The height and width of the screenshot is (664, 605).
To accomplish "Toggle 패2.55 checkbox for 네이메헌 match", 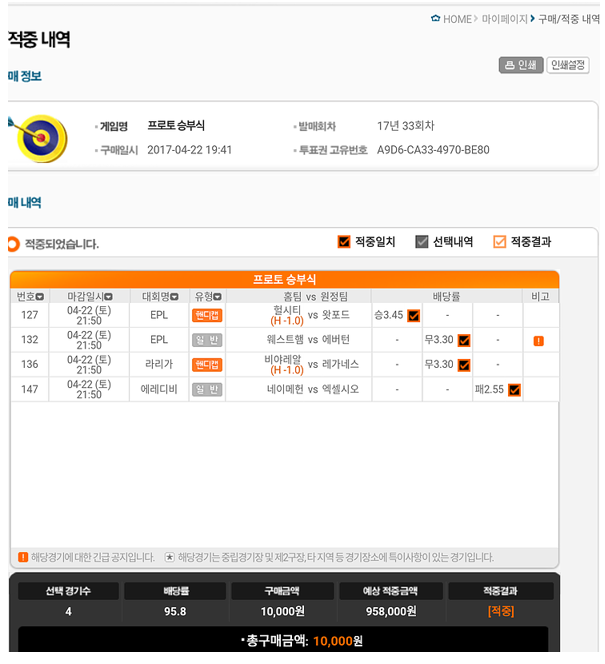I will click(x=514, y=390).
